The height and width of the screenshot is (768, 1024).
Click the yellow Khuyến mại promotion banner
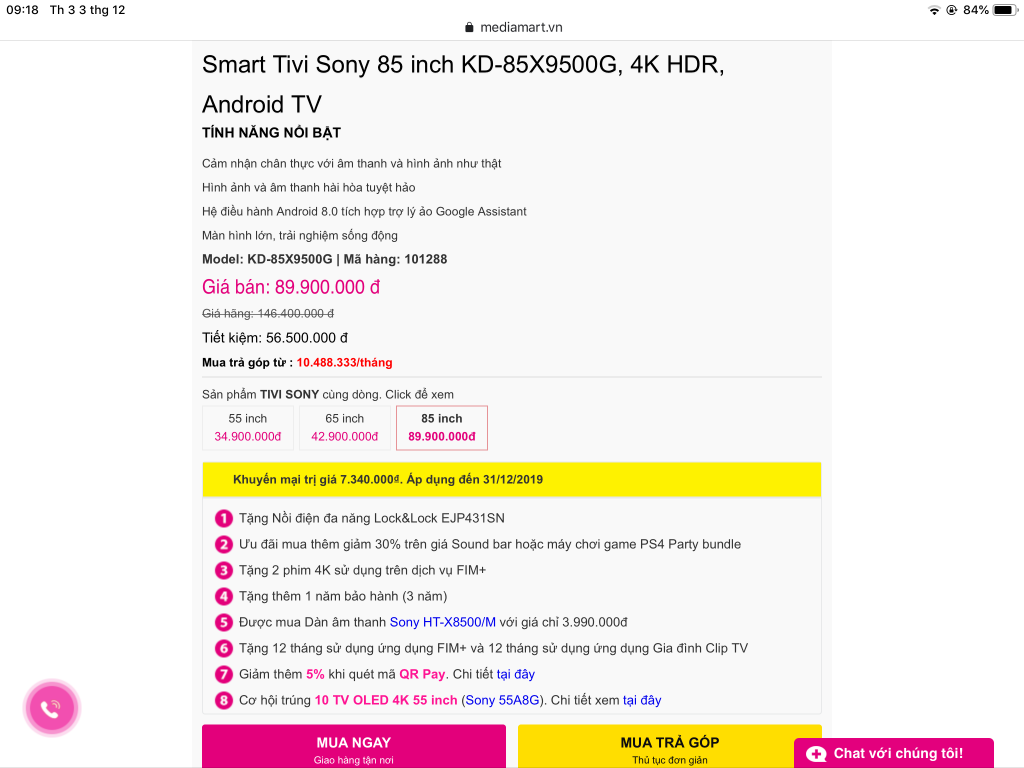point(511,479)
